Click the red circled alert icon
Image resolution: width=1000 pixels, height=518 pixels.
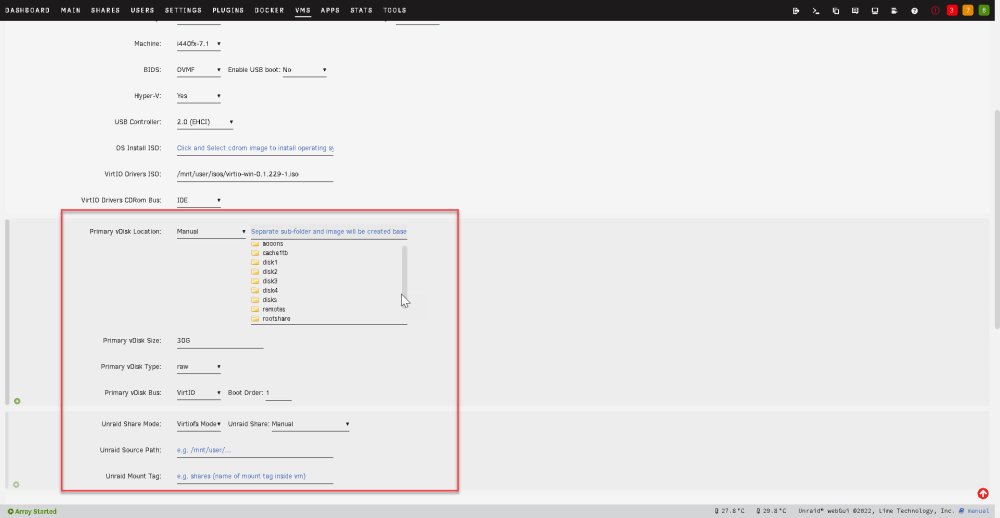pyautogui.click(x=936, y=11)
